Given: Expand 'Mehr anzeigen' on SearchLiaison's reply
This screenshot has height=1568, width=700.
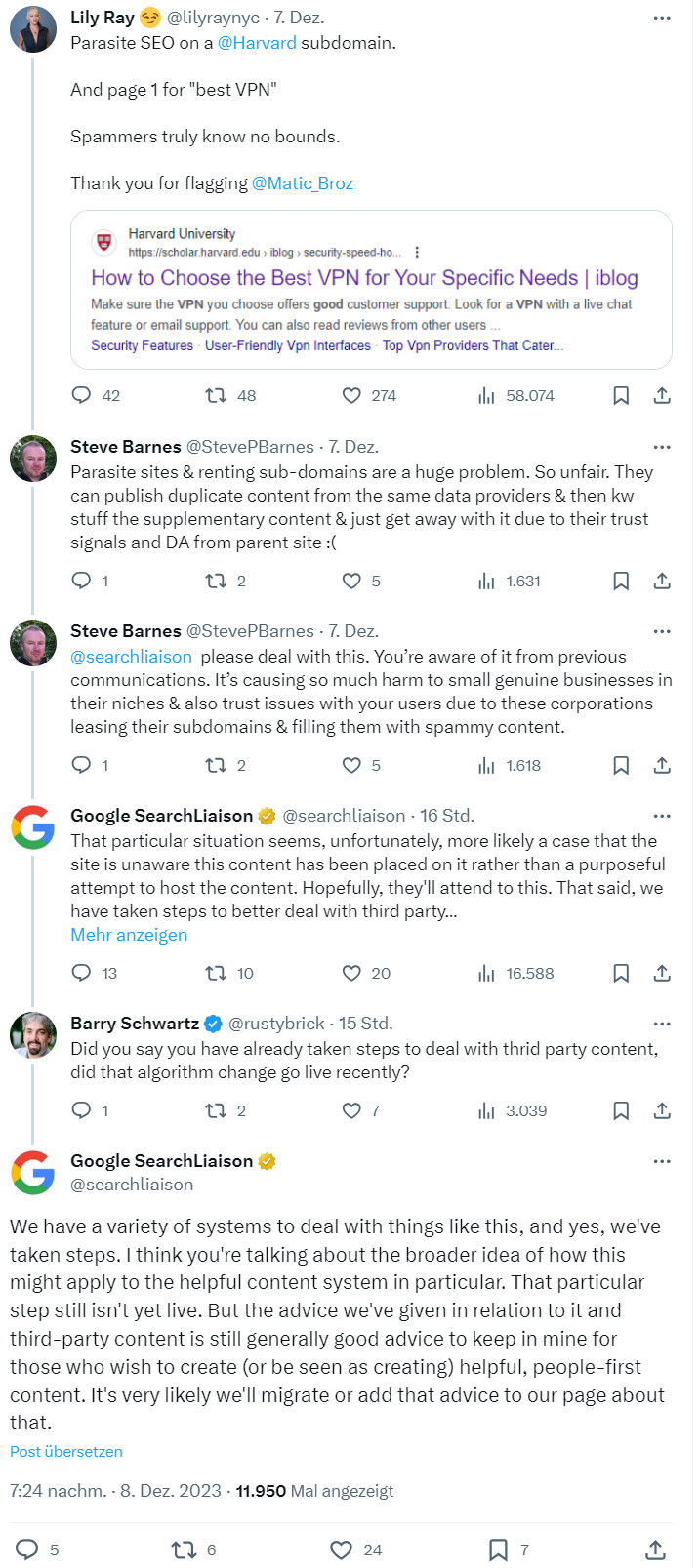Looking at the screenshot, I should 128,934.
